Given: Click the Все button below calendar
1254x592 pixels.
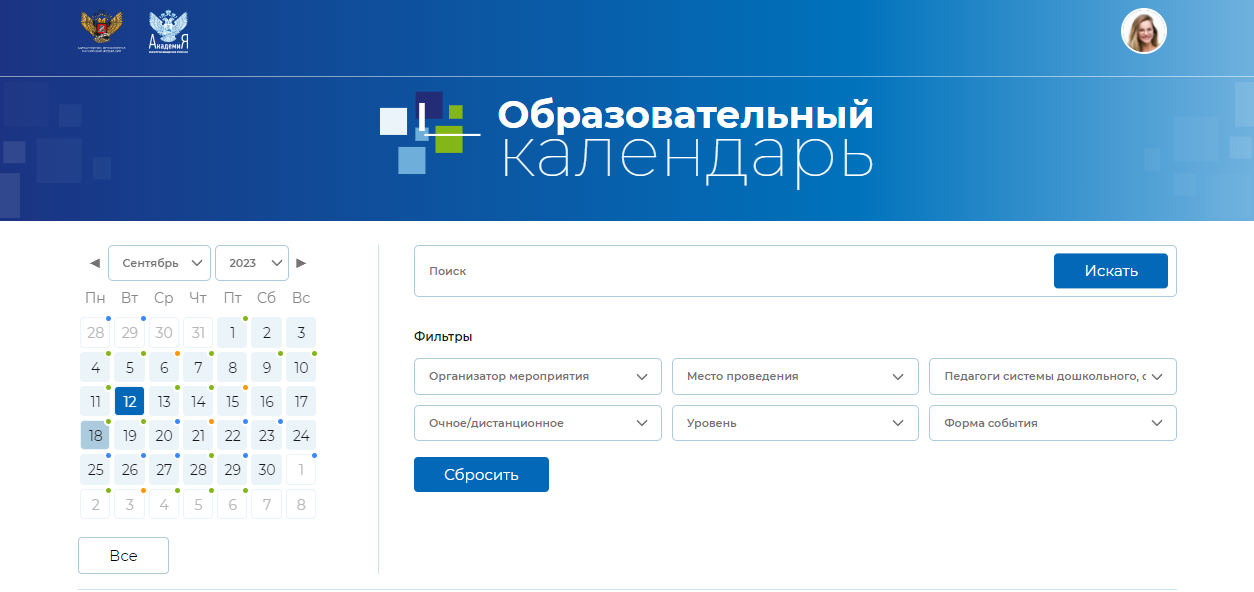Looking at the screenshot, I should [123, 556].
